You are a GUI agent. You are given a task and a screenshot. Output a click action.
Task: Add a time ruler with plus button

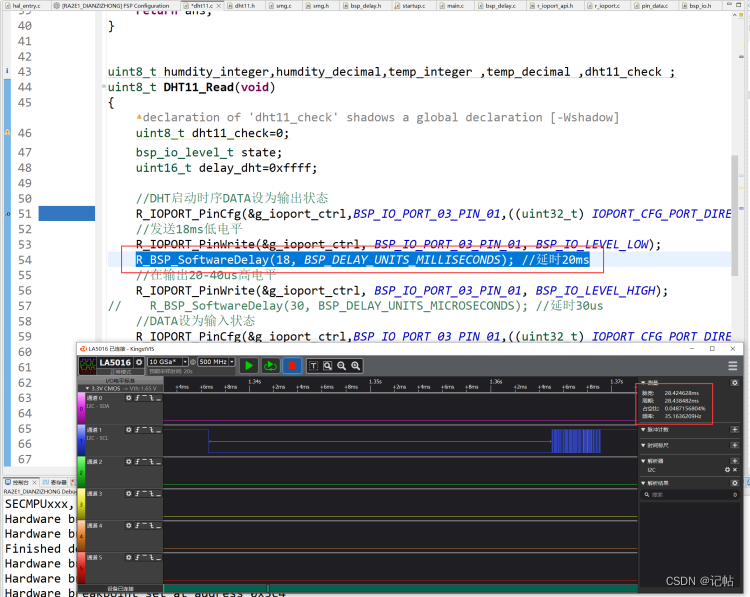pyautogui.click(x=734, y=445)
